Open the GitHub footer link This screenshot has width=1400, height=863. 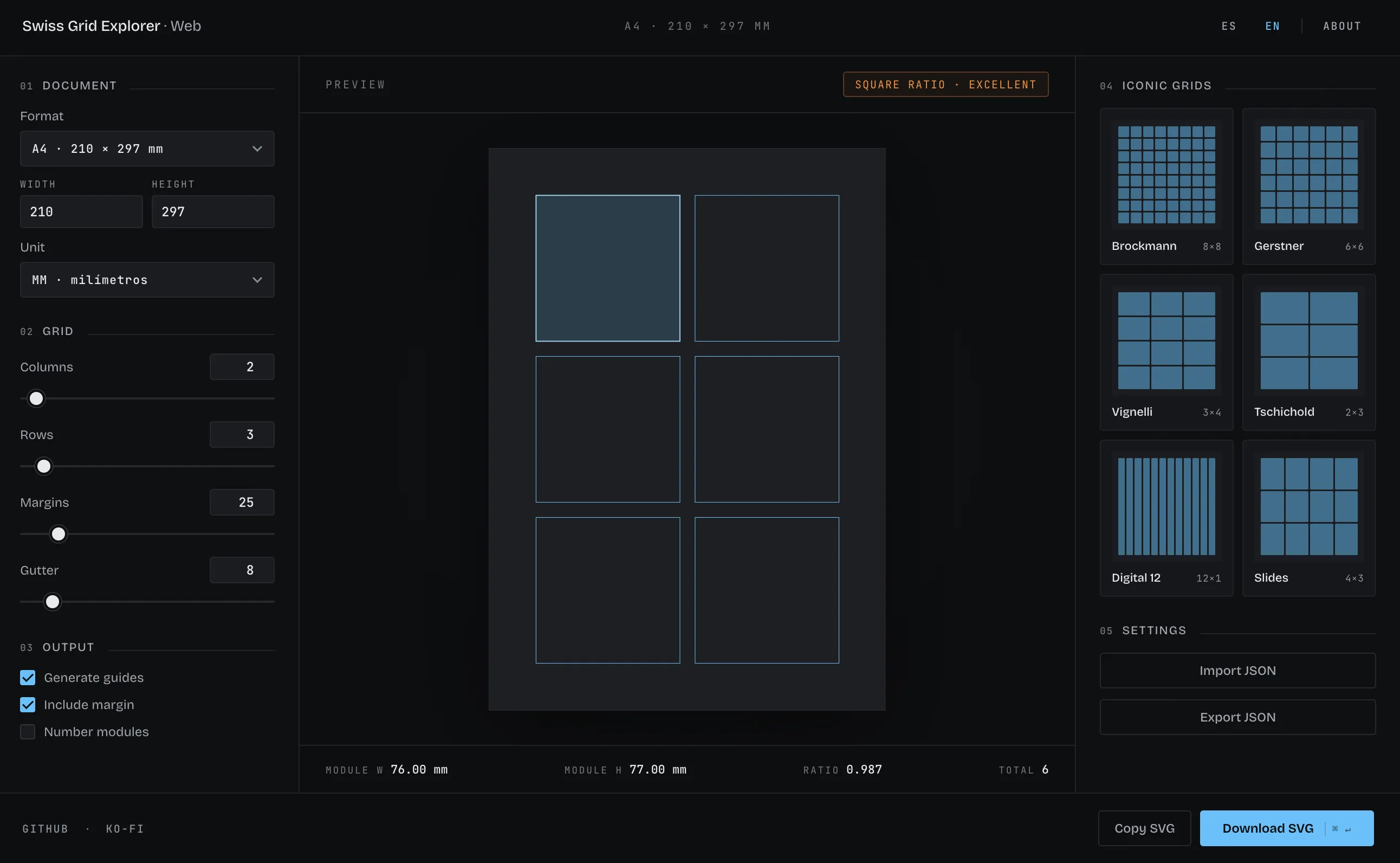(x=46, y=829)
